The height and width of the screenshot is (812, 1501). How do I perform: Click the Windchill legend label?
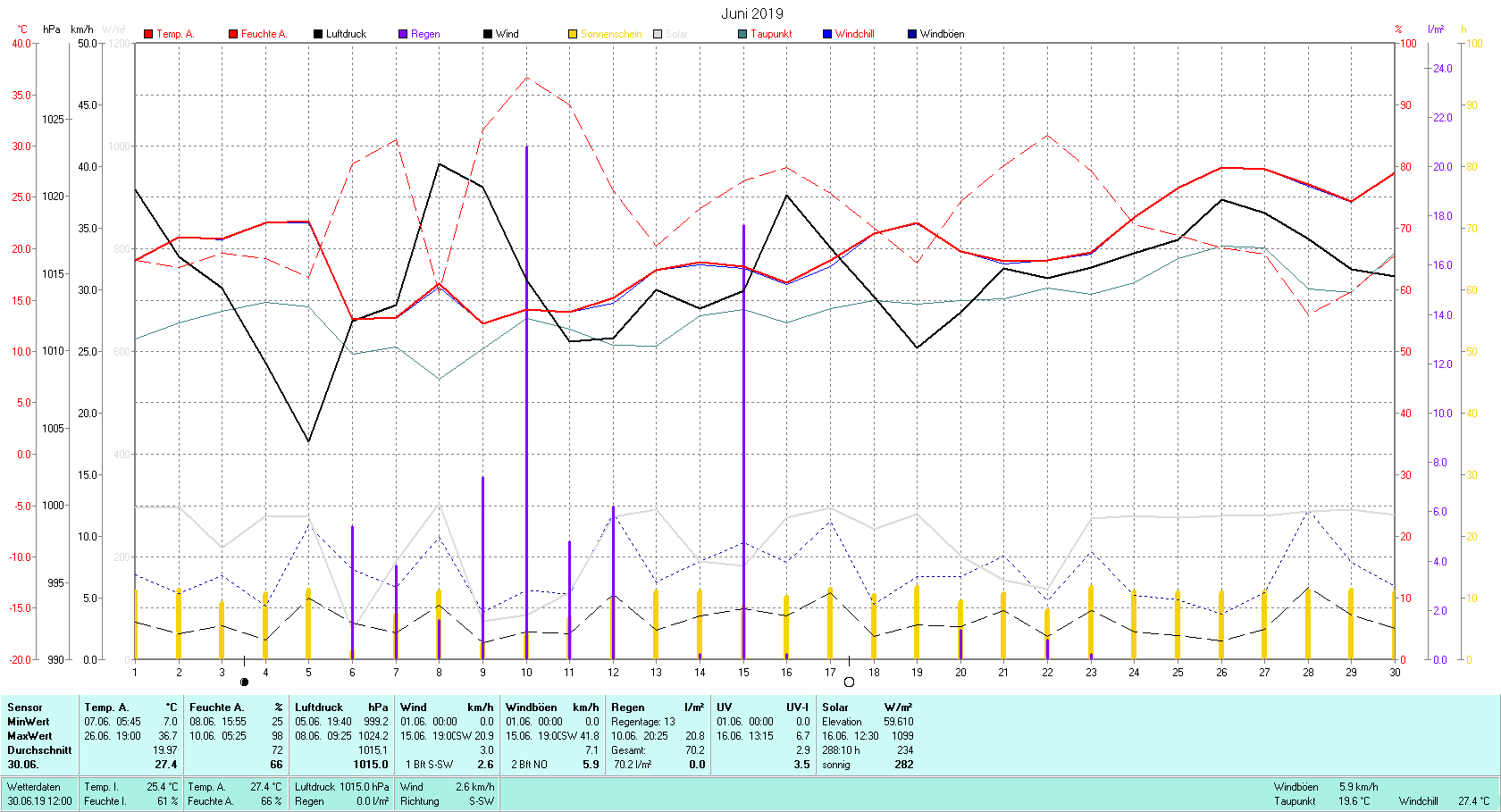click(855, 34)
